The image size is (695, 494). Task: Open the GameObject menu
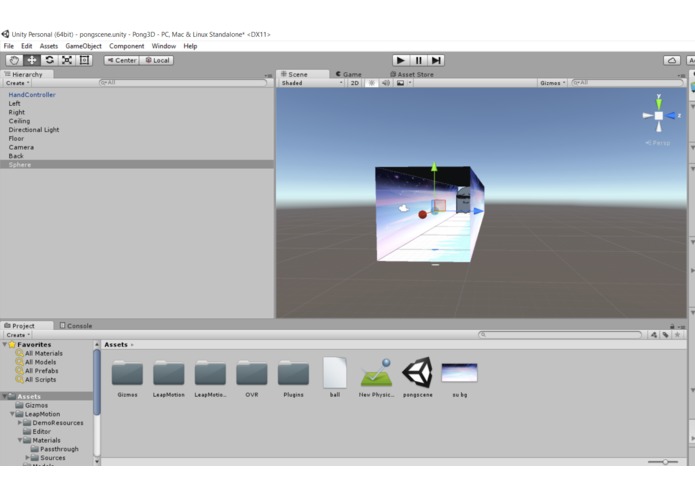tap(83, 46)
